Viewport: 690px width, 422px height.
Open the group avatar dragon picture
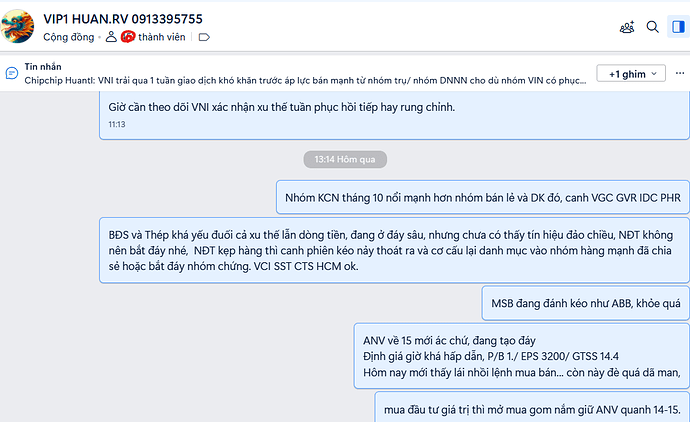click(17, 26)
